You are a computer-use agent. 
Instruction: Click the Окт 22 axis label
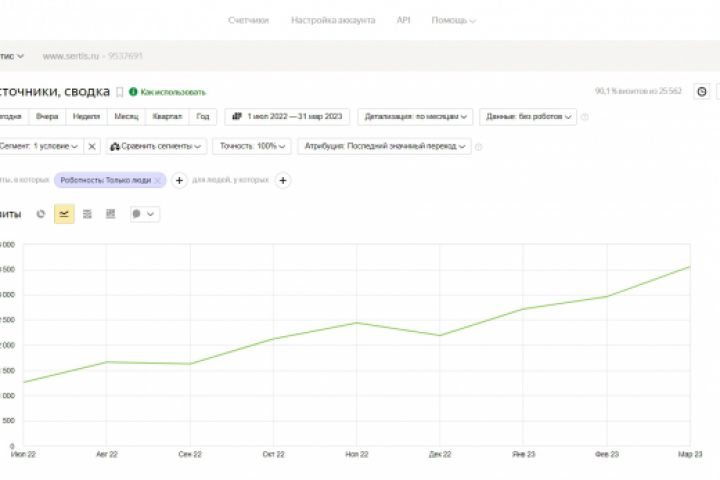coord(273,454)
